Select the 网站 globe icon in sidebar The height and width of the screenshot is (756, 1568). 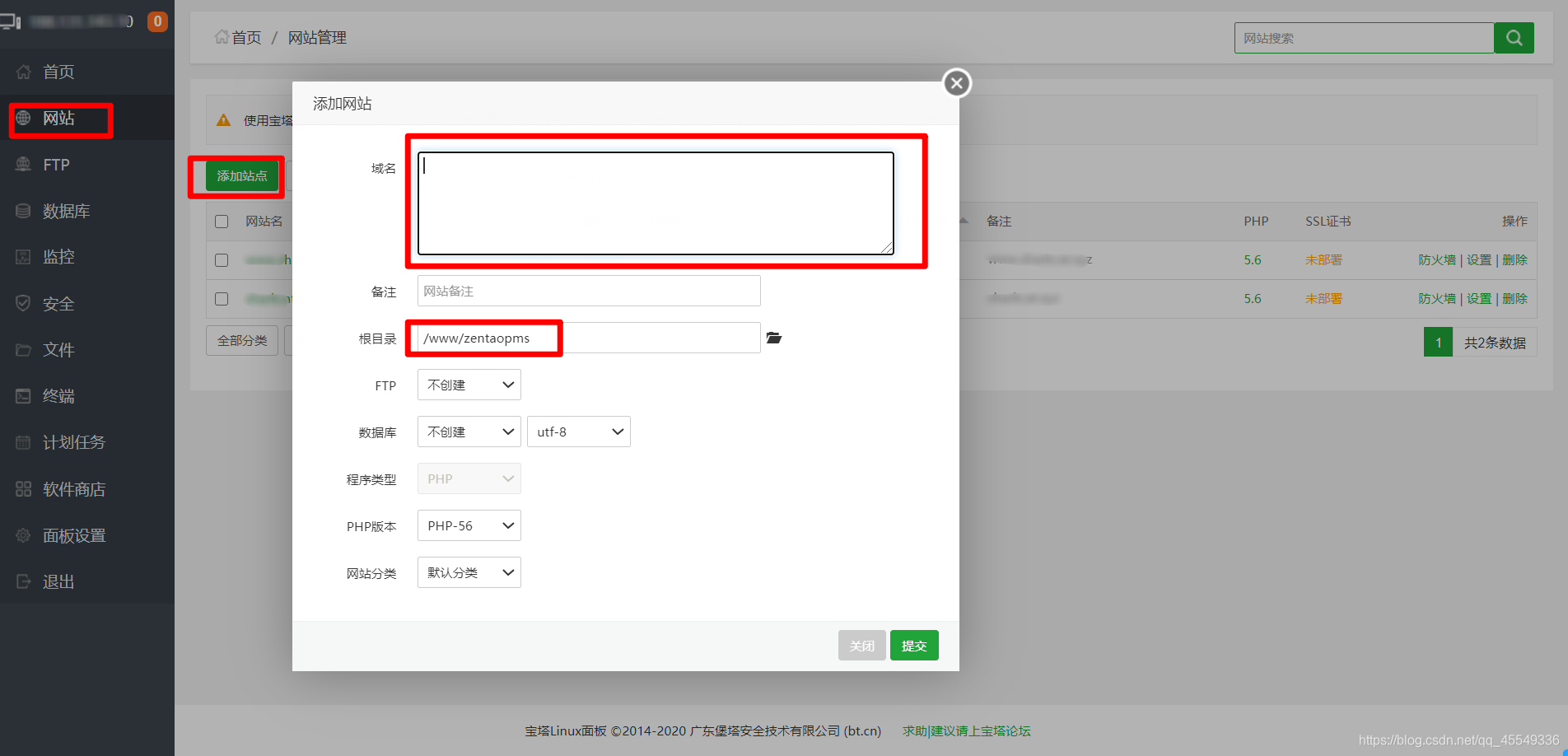click(x=23, y=118)
